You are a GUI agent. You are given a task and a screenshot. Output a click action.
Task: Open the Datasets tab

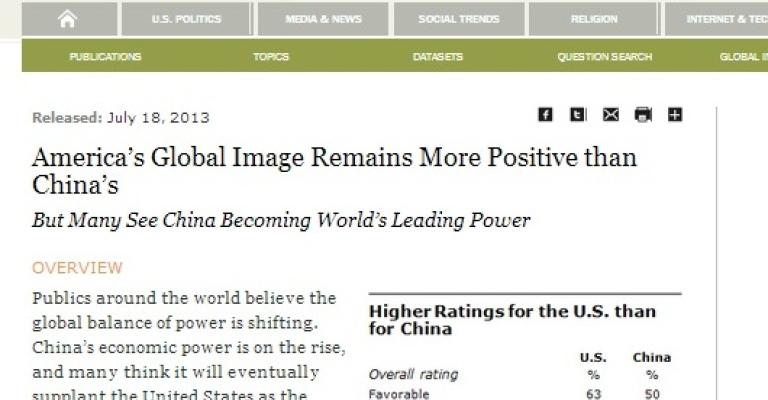[x=438, y=57]
